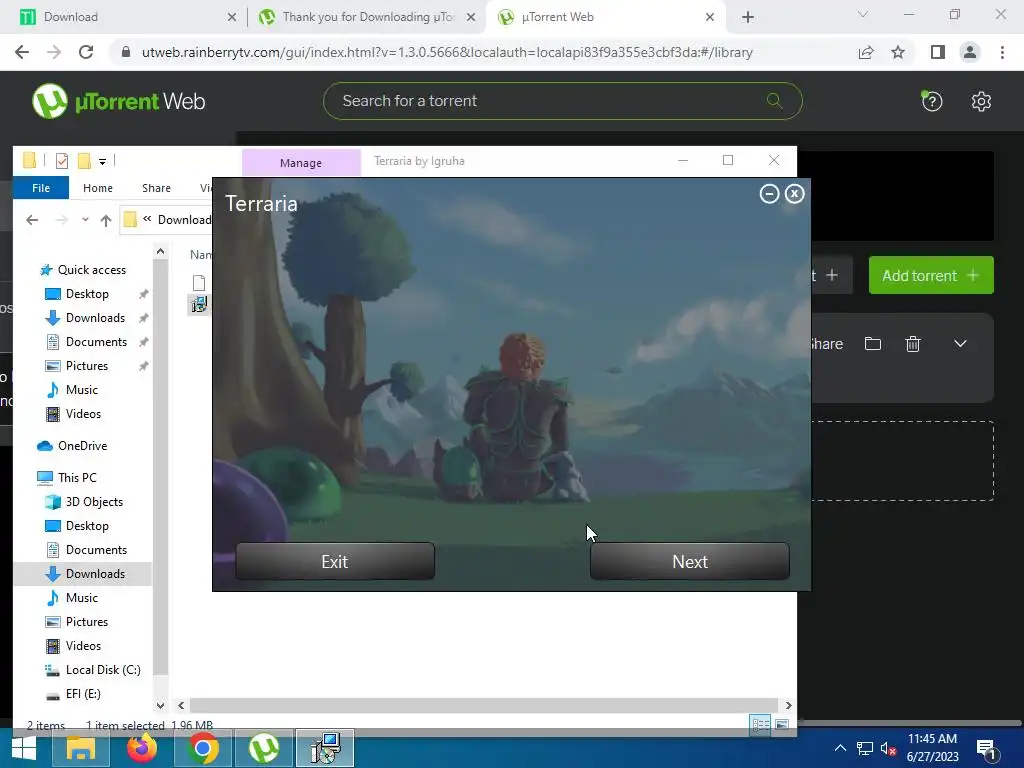The image size is (1024, 768).
Task: Open the Chrome tab search chevron
Action: coord(863,14)
